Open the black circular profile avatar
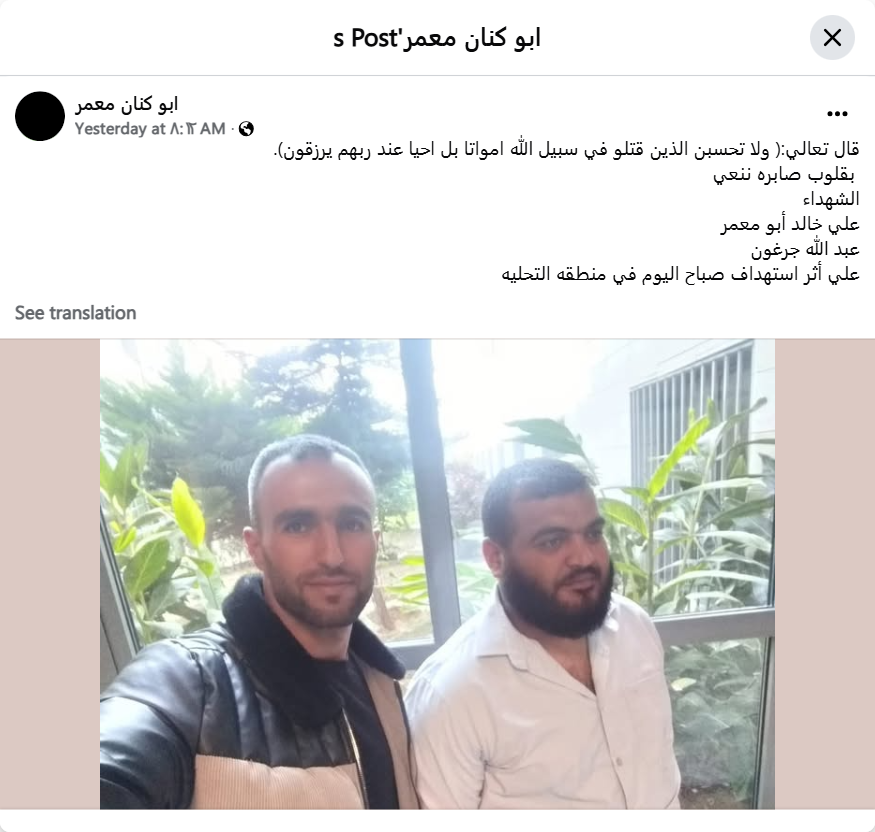Screen dimensions: 875x832 coord(40,116)
